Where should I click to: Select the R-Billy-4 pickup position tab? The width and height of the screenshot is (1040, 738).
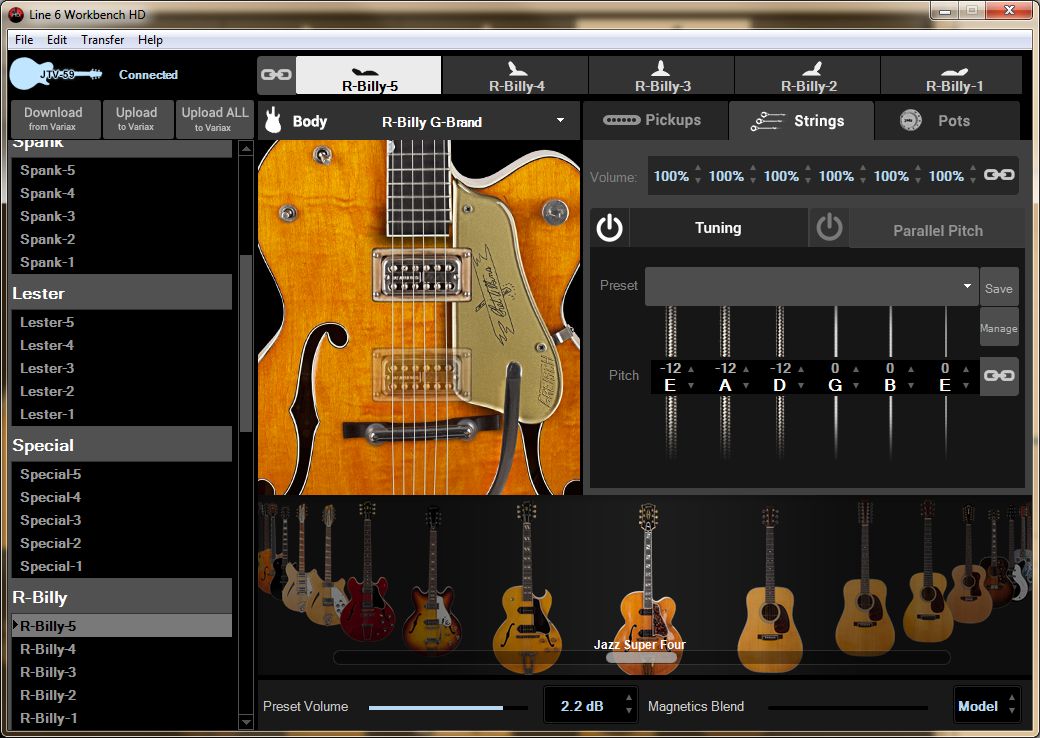click(x=515, y=76)
